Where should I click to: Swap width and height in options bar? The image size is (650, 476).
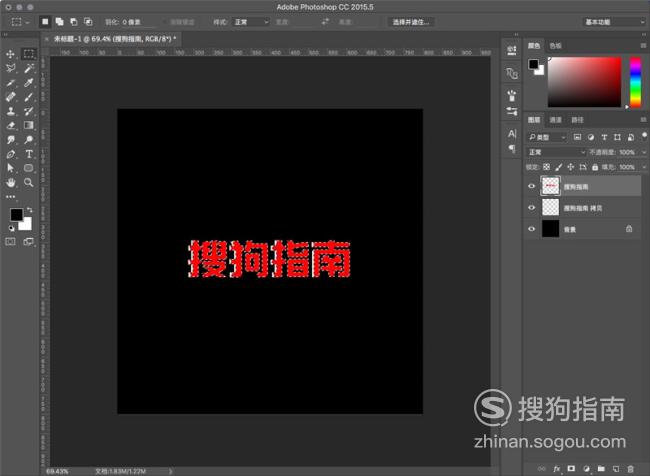click(325, 22)
